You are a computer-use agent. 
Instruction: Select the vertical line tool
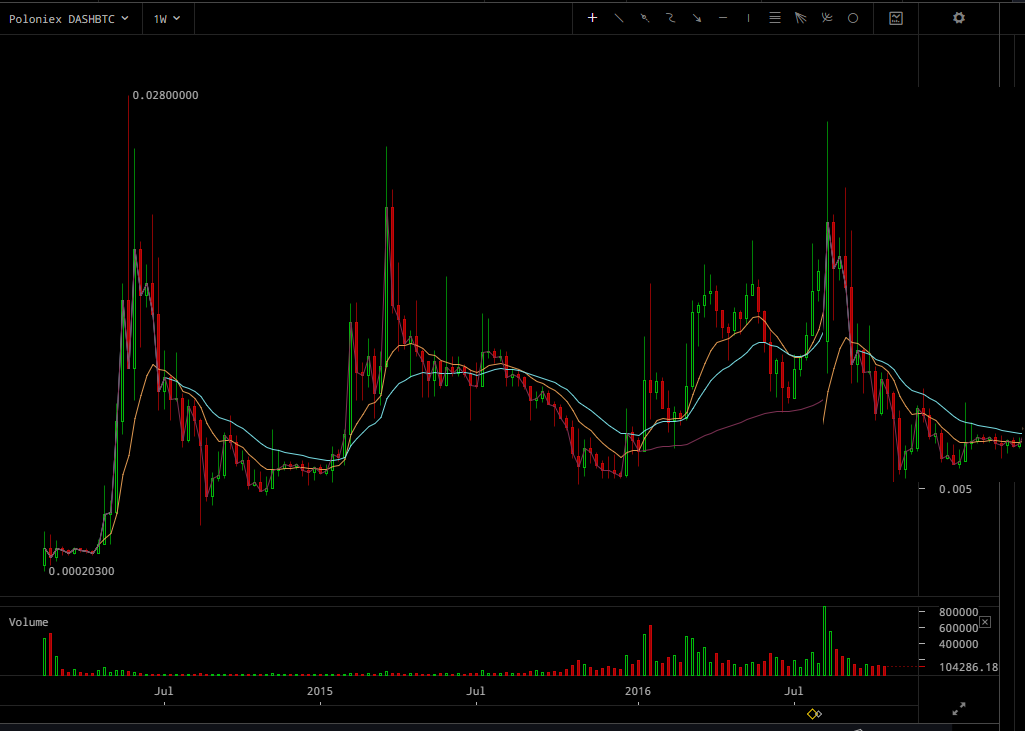pyautogui.click(x=748, y=18)
